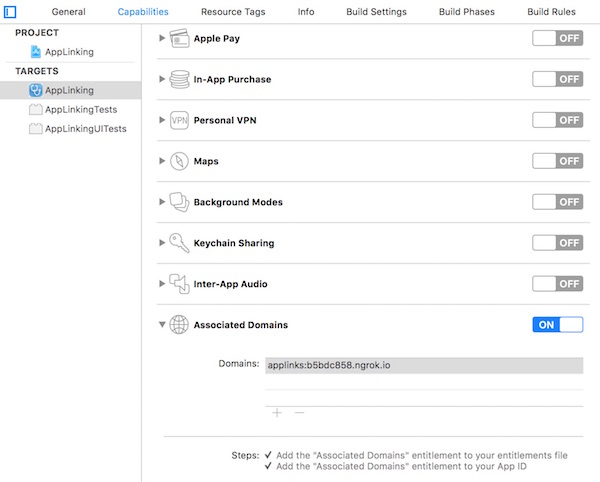Click the Apple Pay card icon
600x482 pixels.
pyautogui.click(x=179, y=38)
